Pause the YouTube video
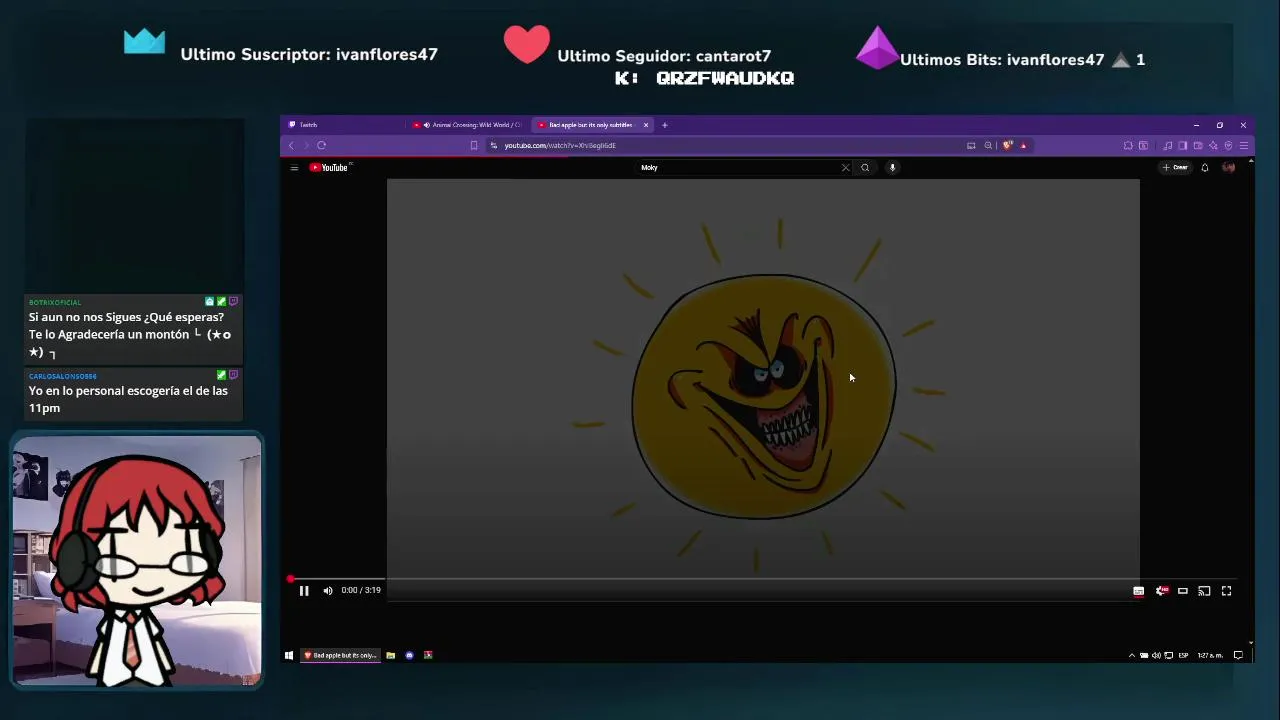This screenshot has width=1280, height=720. (x=304, y=591)
